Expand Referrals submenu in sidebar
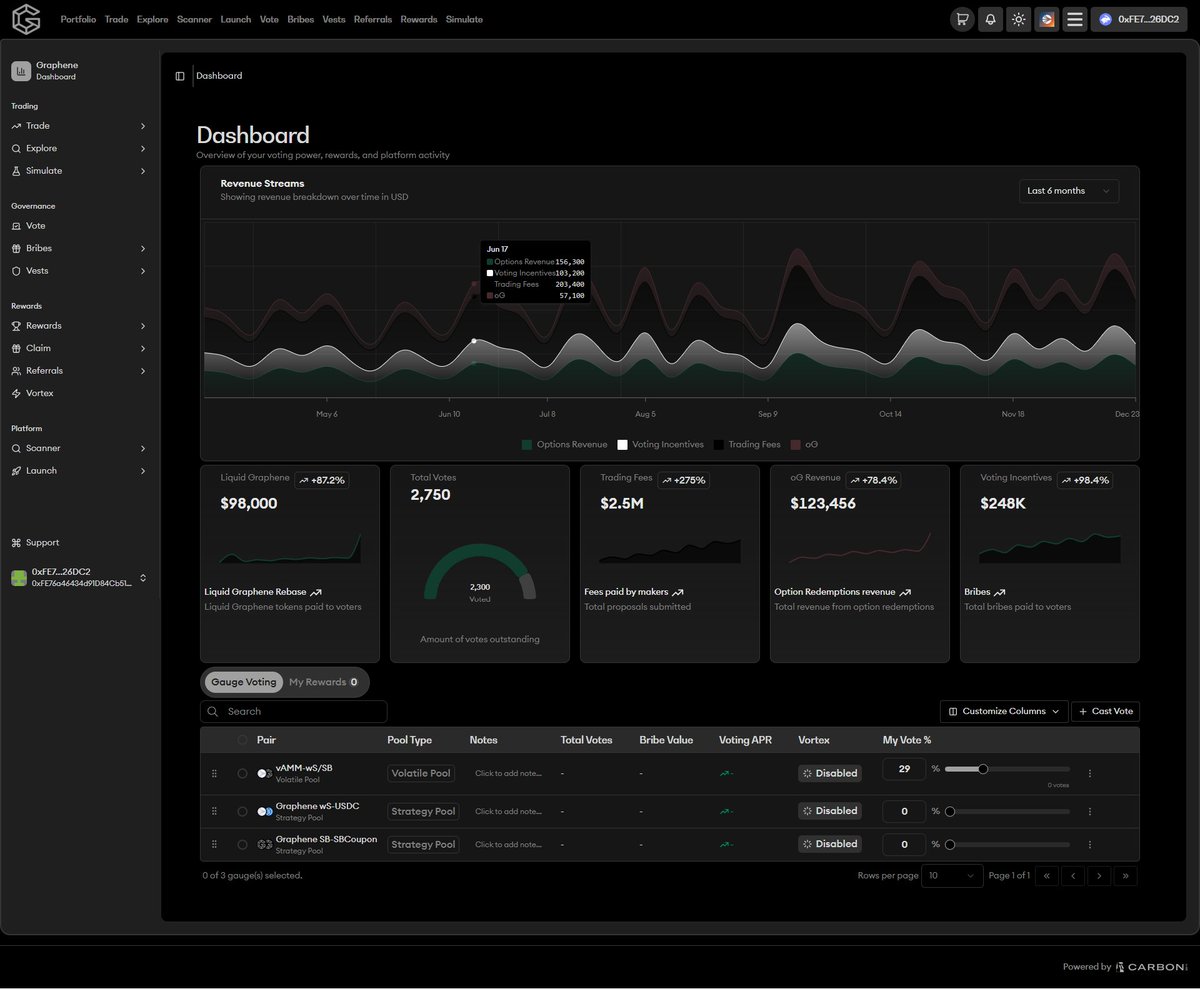 [x=143, y=371]
